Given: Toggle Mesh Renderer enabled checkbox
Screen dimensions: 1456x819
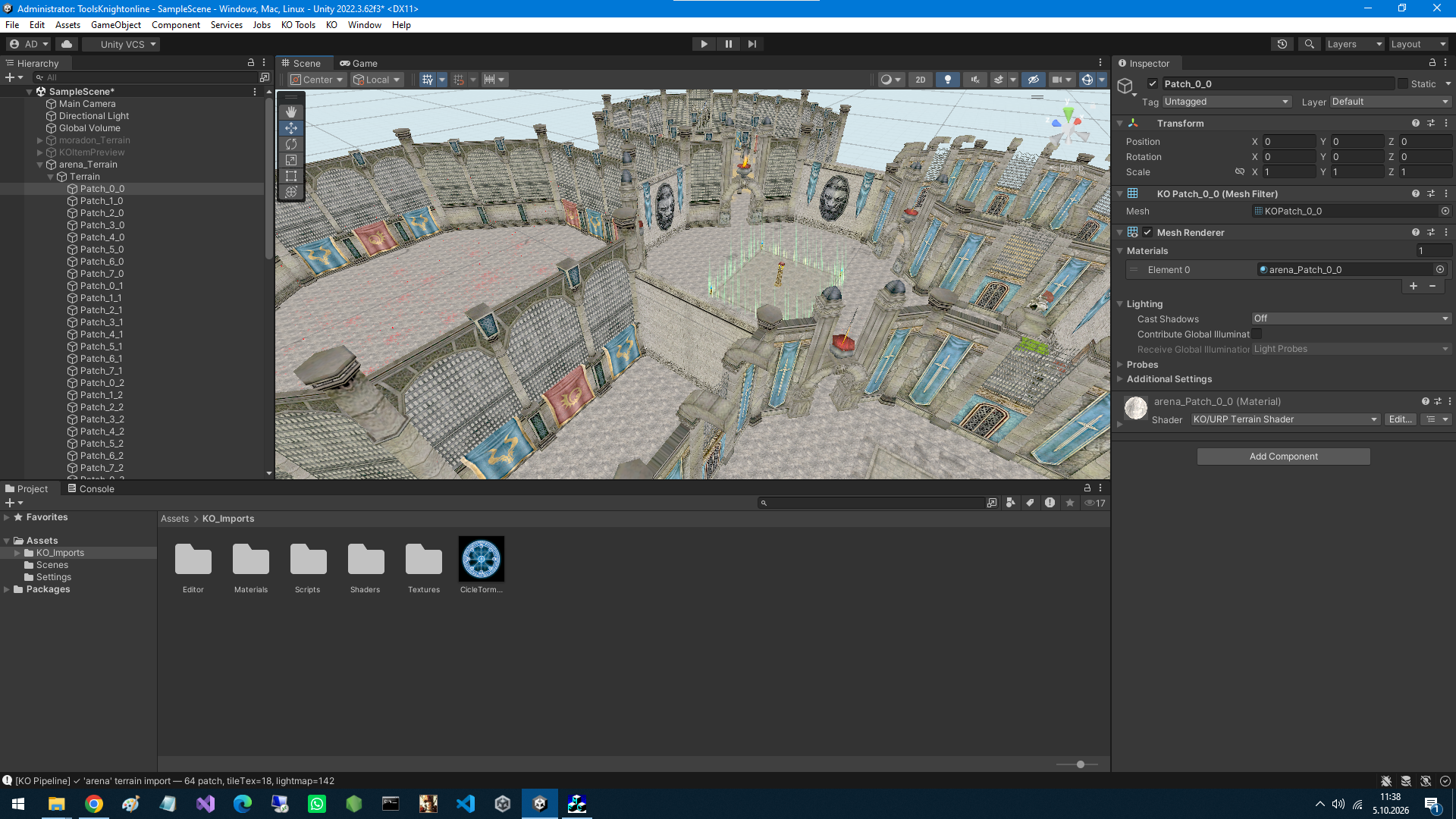Looking at the screenshot, I should pos(1147,233).
